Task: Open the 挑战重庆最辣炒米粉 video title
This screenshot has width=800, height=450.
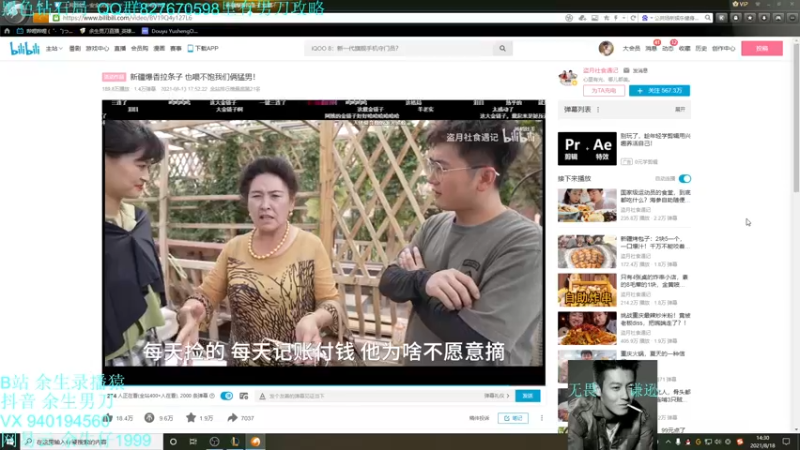Action: tap(655, 319)
